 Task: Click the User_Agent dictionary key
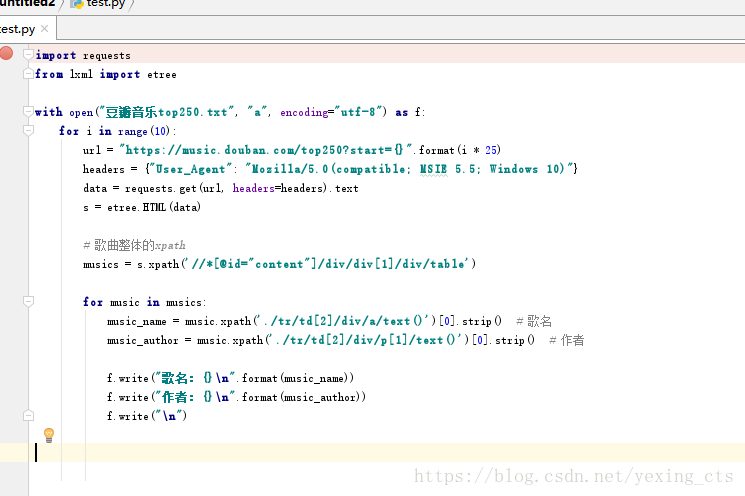pos(191,169)
